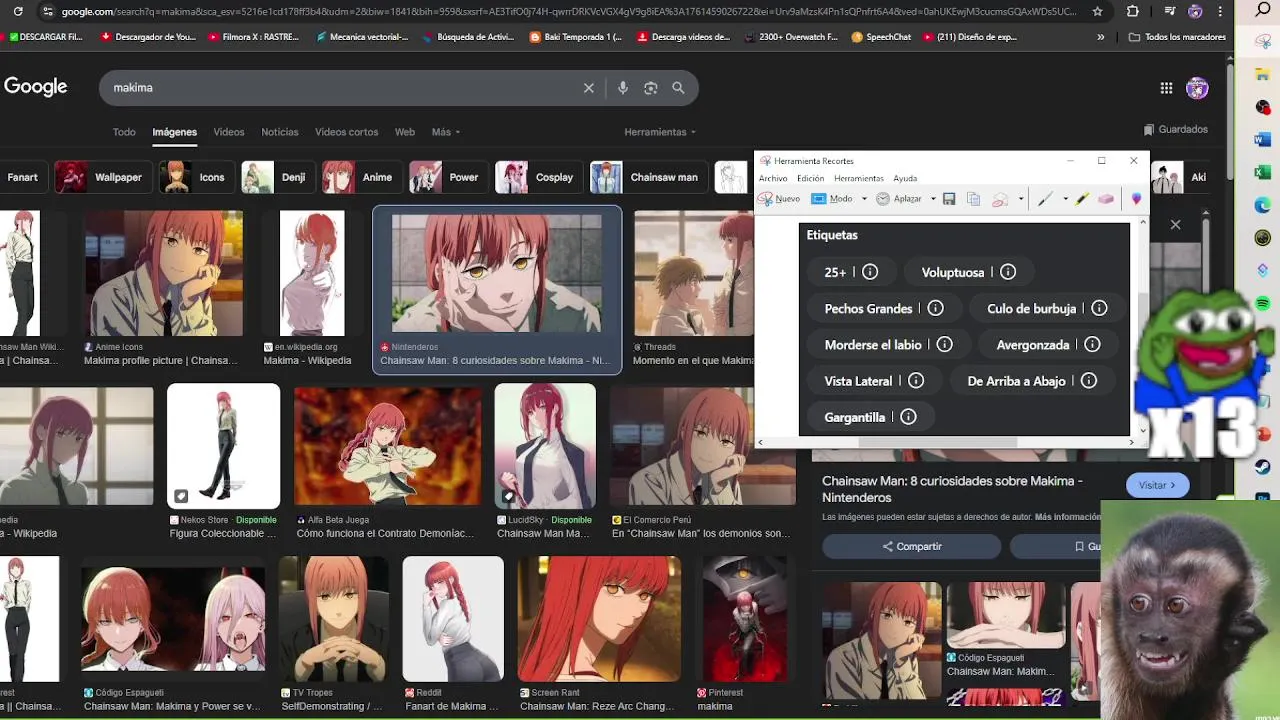The height and width of the screenshot is (720, 1280).
Task: Select the Pen tool in Recortes
Action: click(1045, 199)
